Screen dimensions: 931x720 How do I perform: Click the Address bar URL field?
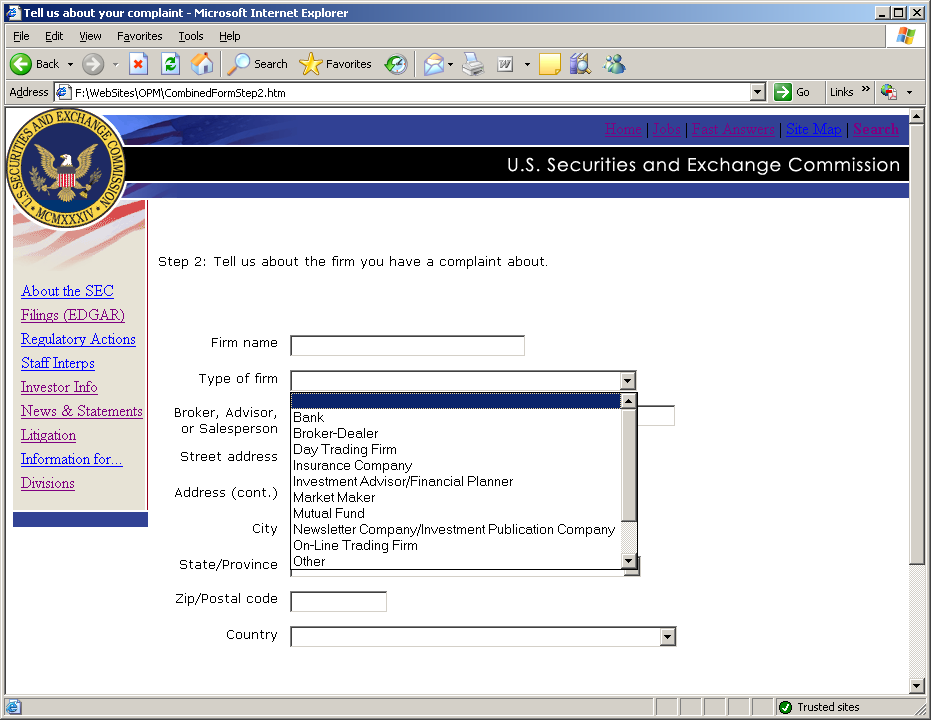click(x=410, y=93)
